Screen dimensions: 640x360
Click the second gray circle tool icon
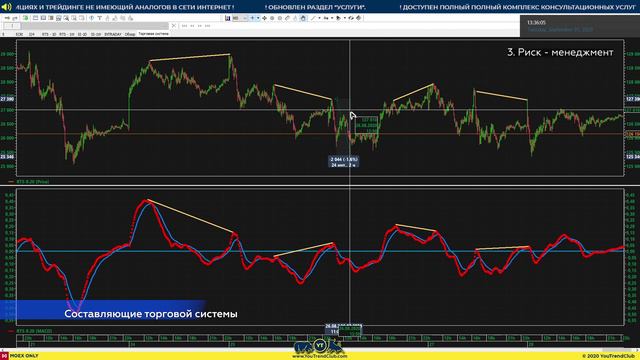click(280, 18)
